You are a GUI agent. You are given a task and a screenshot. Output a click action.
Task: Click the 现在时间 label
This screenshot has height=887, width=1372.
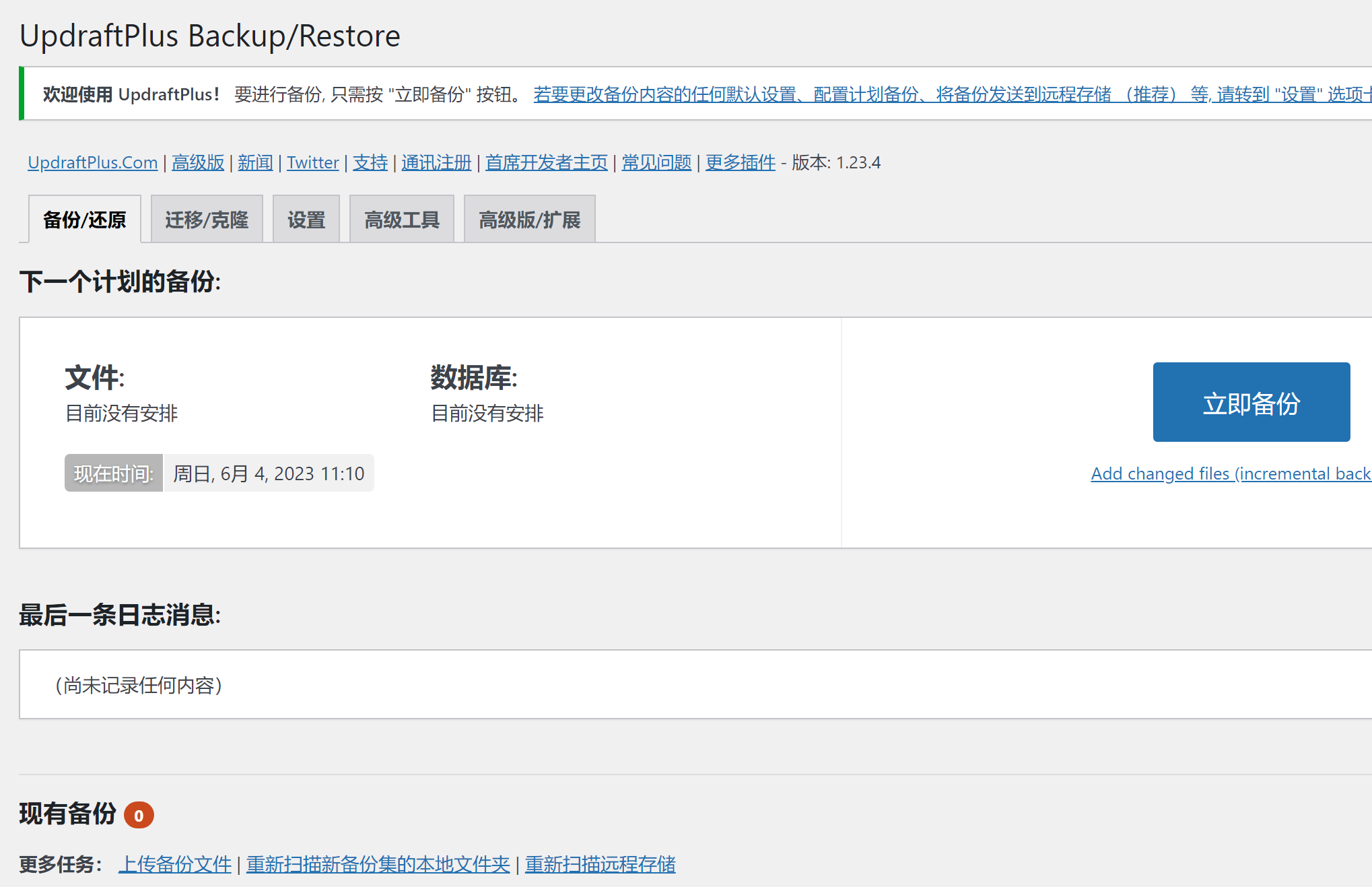114,473
